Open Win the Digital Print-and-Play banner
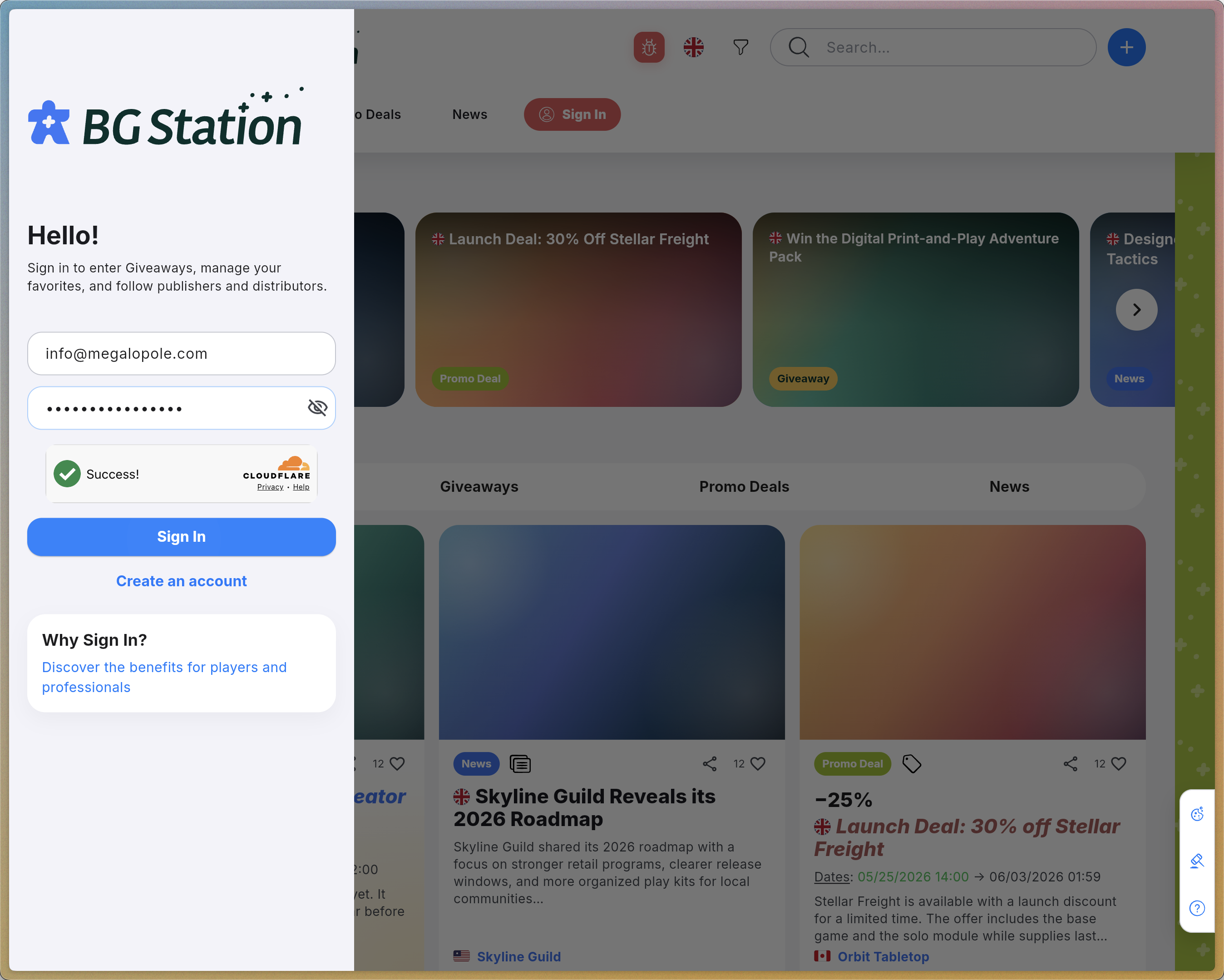The width and height of the screenshot is (1224, 980). tap(915, 309)
